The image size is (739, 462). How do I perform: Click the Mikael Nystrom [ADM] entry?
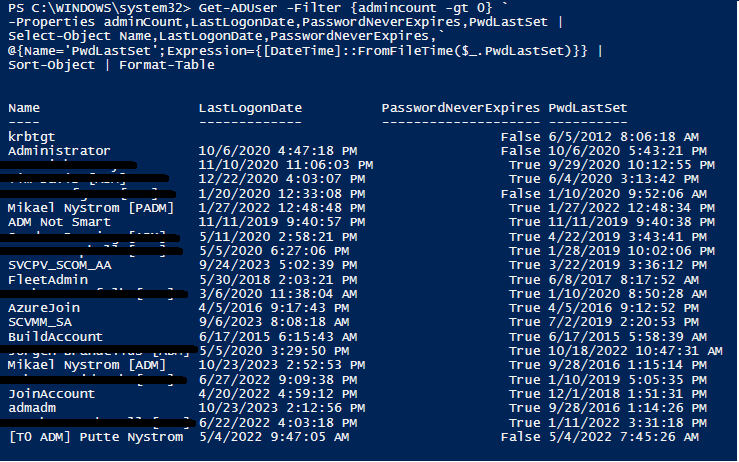coord(87,366)
